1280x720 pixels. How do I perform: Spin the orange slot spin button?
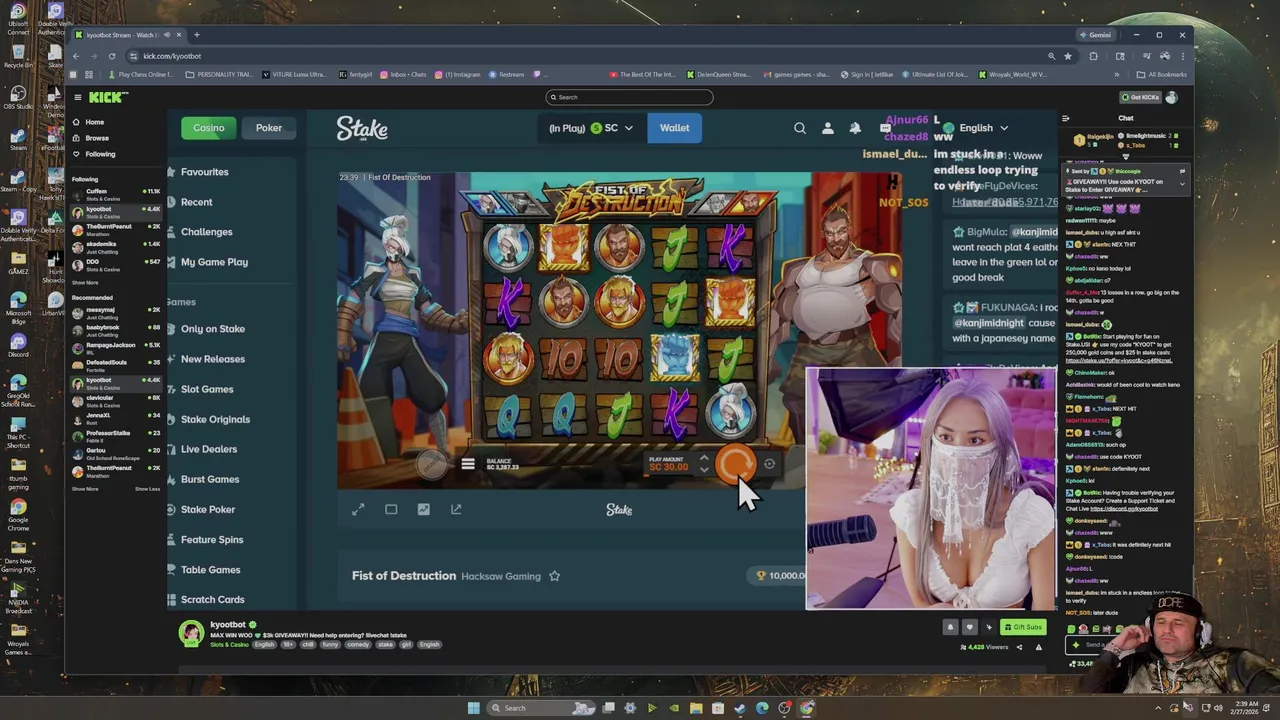pos(737,464)
